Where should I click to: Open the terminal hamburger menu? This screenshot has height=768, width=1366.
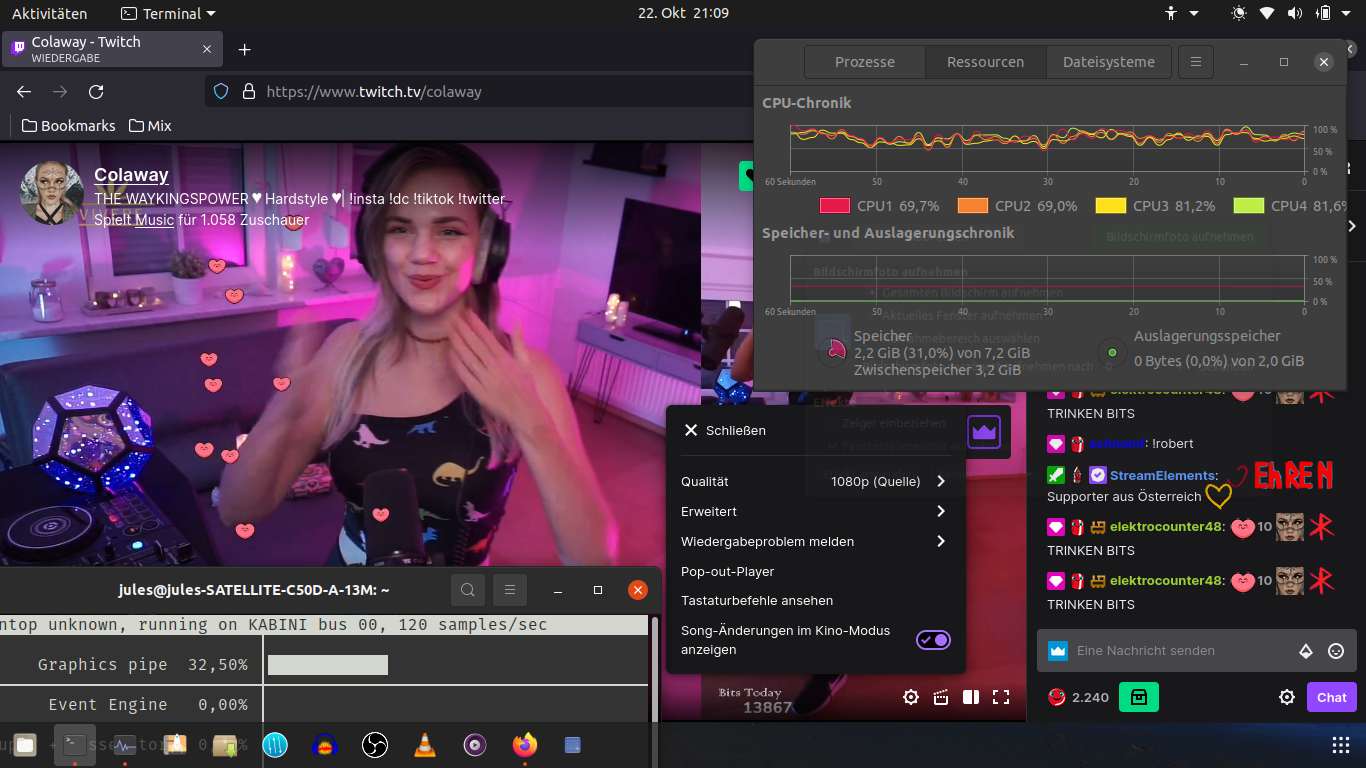coord(510,590)
